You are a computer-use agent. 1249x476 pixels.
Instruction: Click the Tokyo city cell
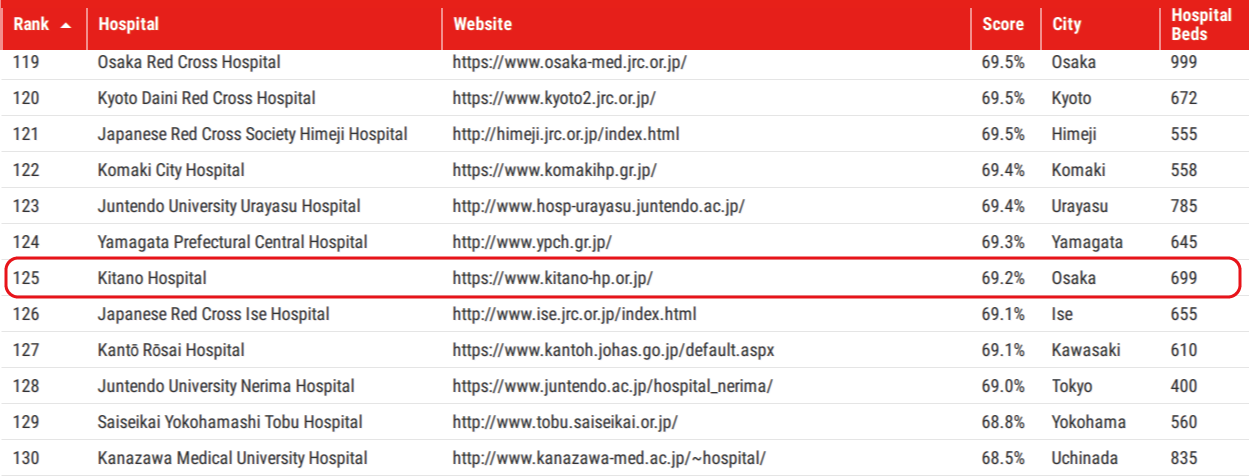(1072, 386)
